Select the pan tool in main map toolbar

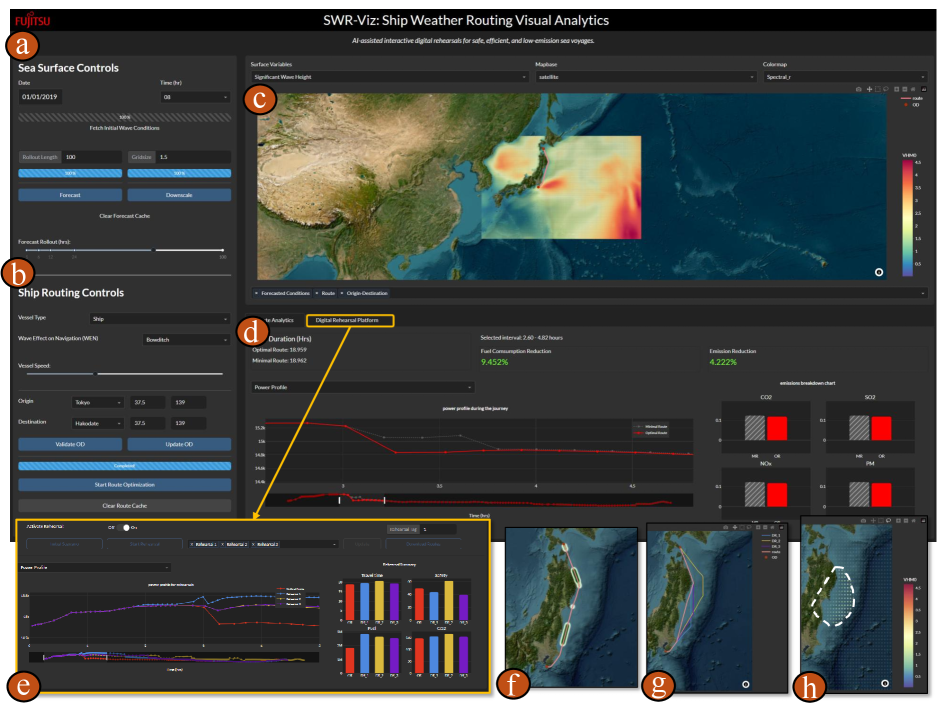click(x=870, y=89)
